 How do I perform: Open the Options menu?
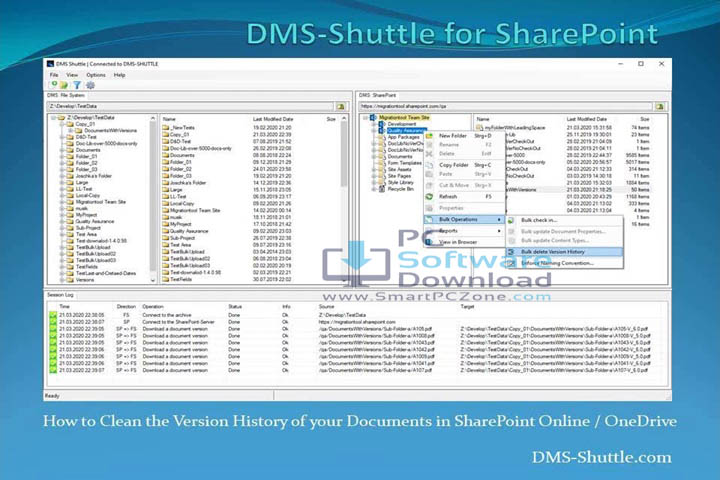tap(96, 75)
